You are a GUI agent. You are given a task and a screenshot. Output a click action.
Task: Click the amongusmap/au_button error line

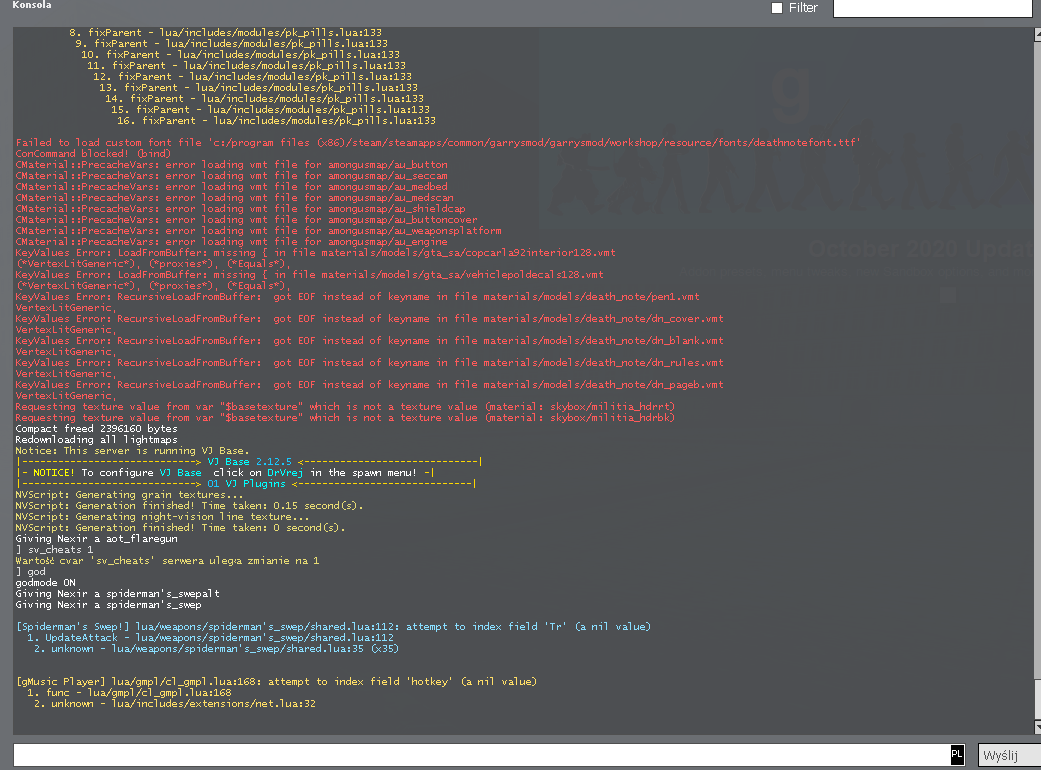(231, 165)
